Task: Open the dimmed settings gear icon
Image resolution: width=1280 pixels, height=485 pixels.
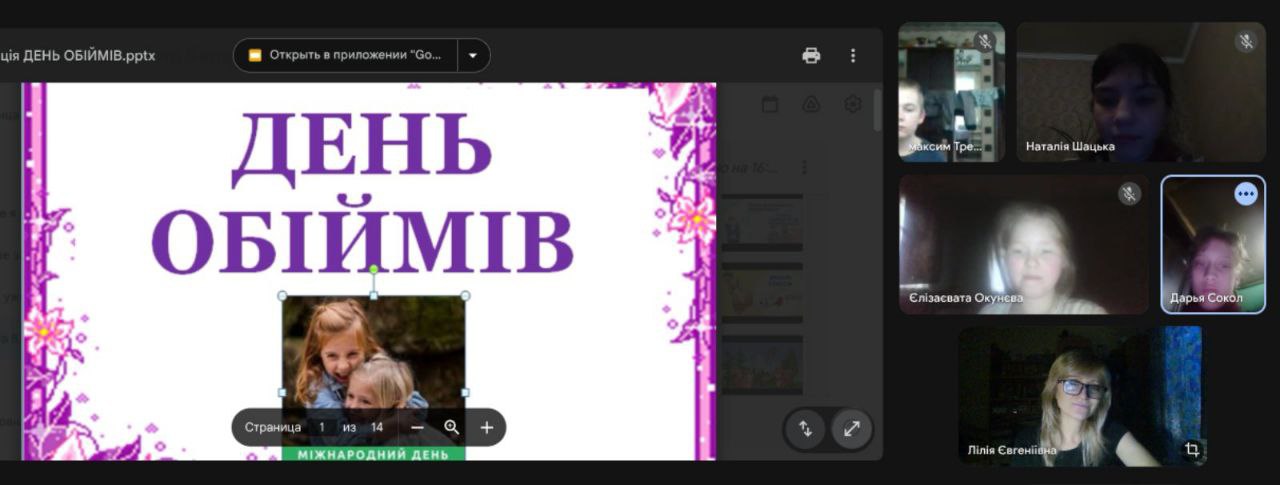Action: (853, 104)
